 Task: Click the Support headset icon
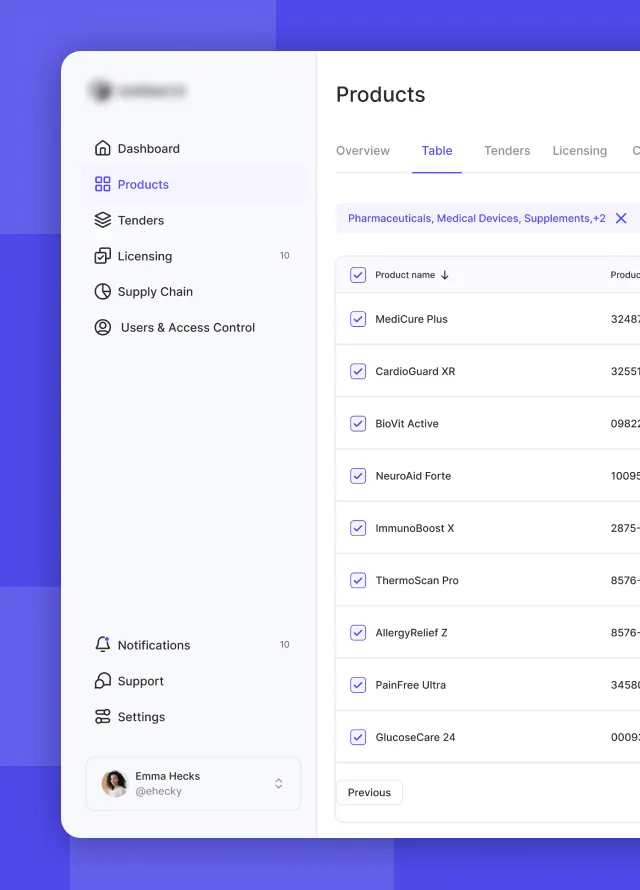click(103, 681)
